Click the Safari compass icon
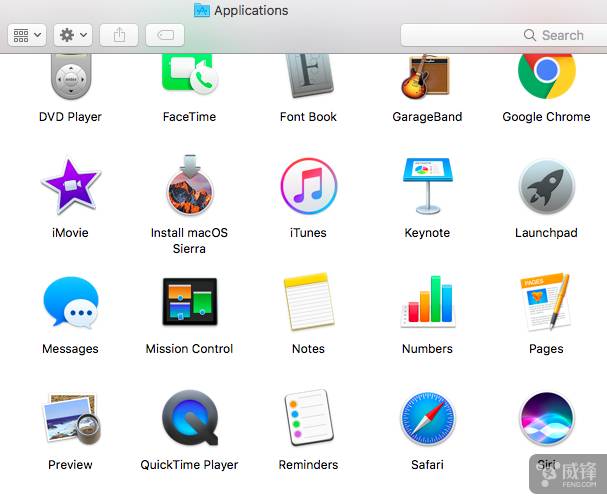Screen dimensions: 607x499 click(x=427, y=418)
